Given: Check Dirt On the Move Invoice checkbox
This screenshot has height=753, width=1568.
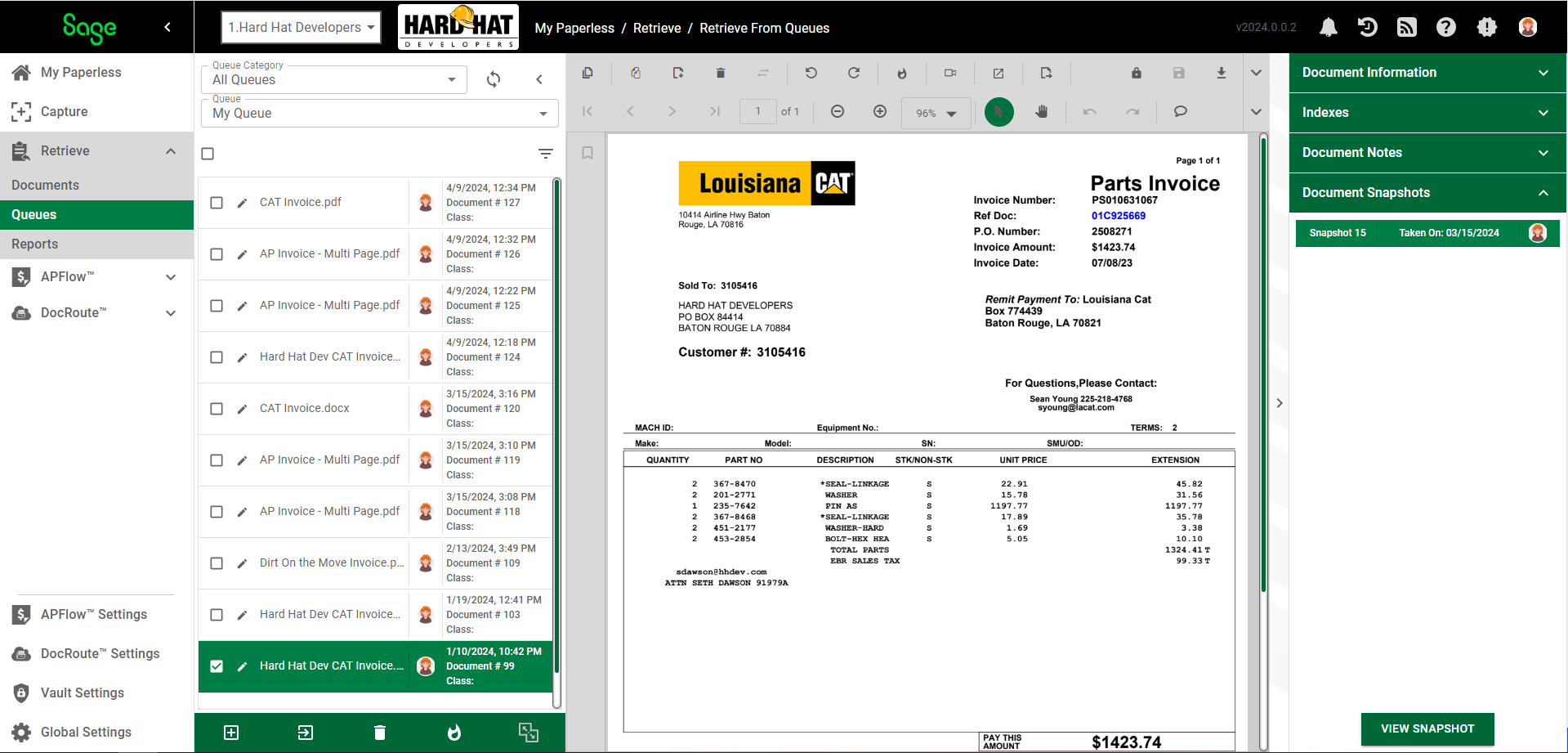Looking at the screenshot, I should tap(217, 563).
